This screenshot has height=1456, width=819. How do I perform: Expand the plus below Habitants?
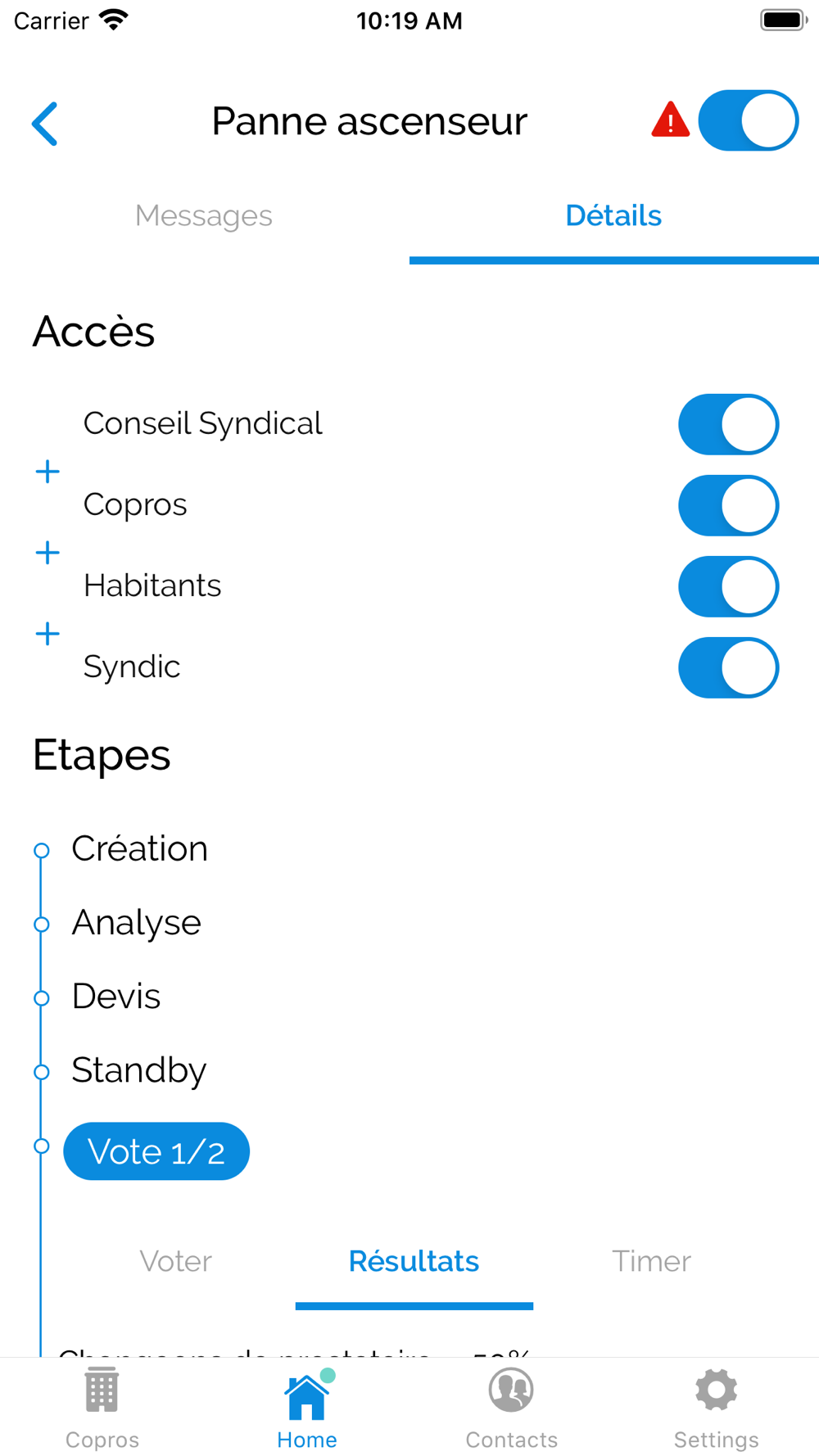(48, 634)
